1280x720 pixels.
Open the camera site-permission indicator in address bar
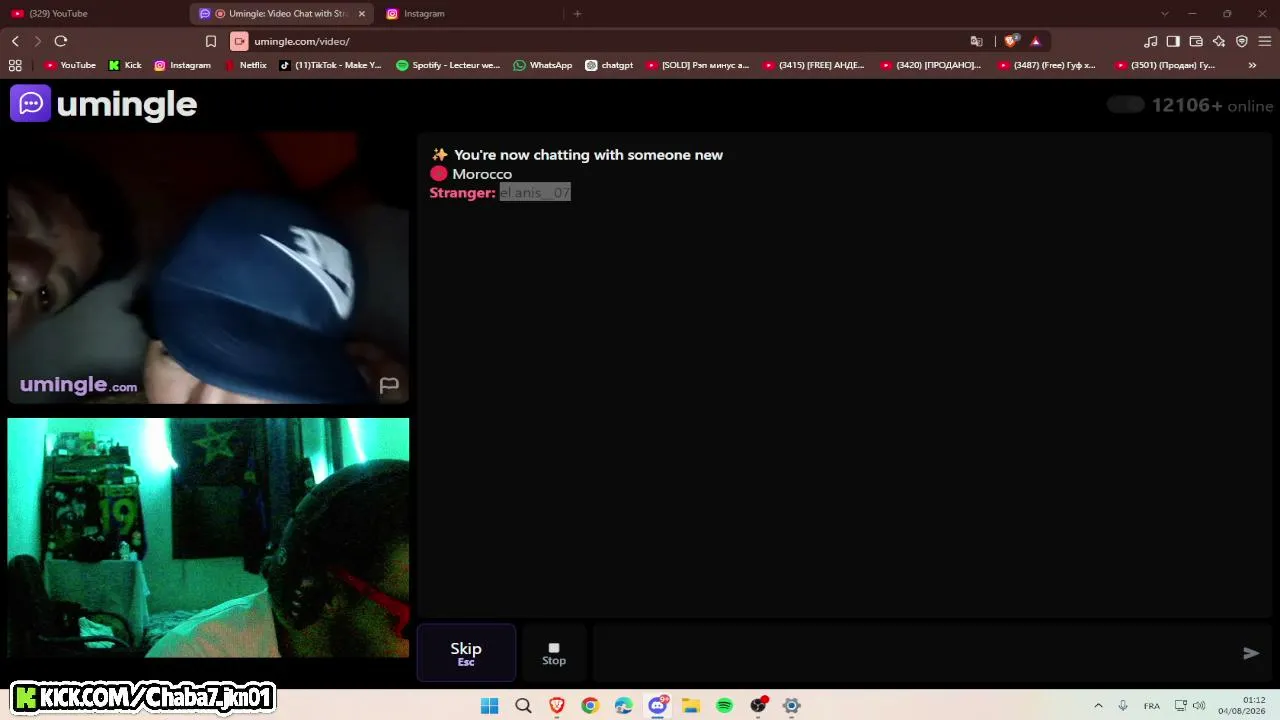(239, 41)
